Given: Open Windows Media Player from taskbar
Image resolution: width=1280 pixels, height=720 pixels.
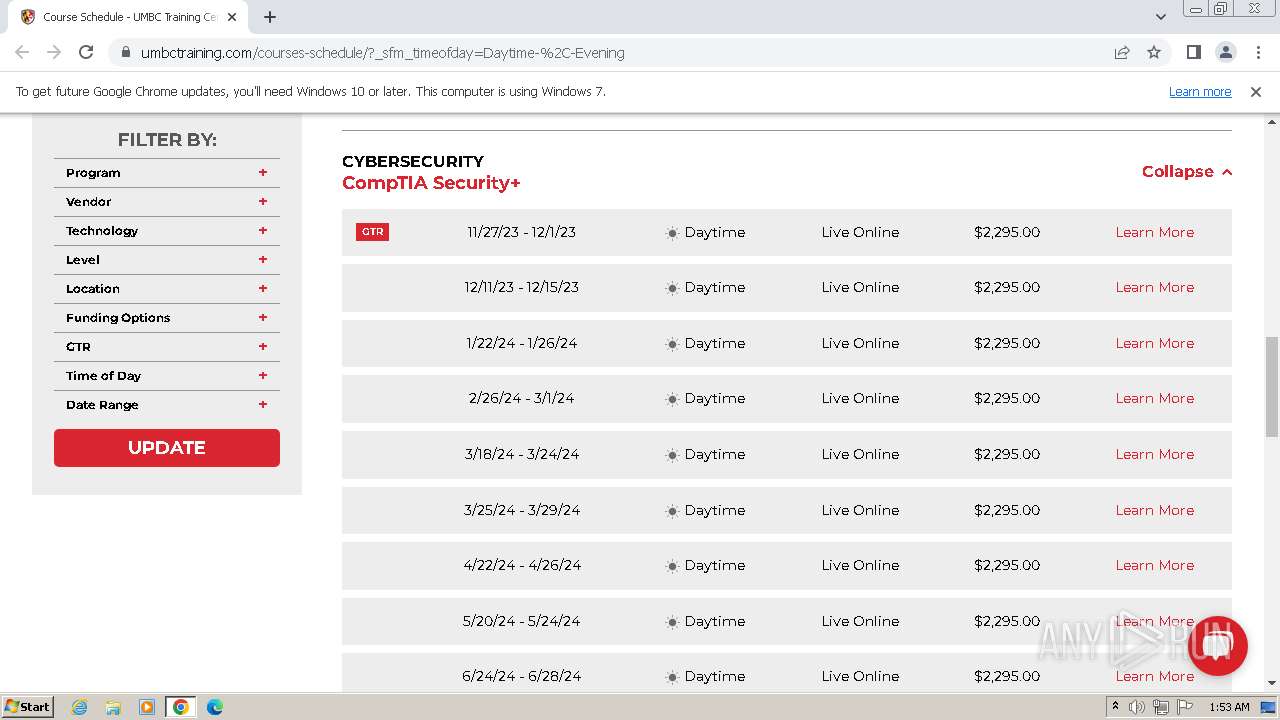Looking at the screenshot, I should [x=147, y=707].
